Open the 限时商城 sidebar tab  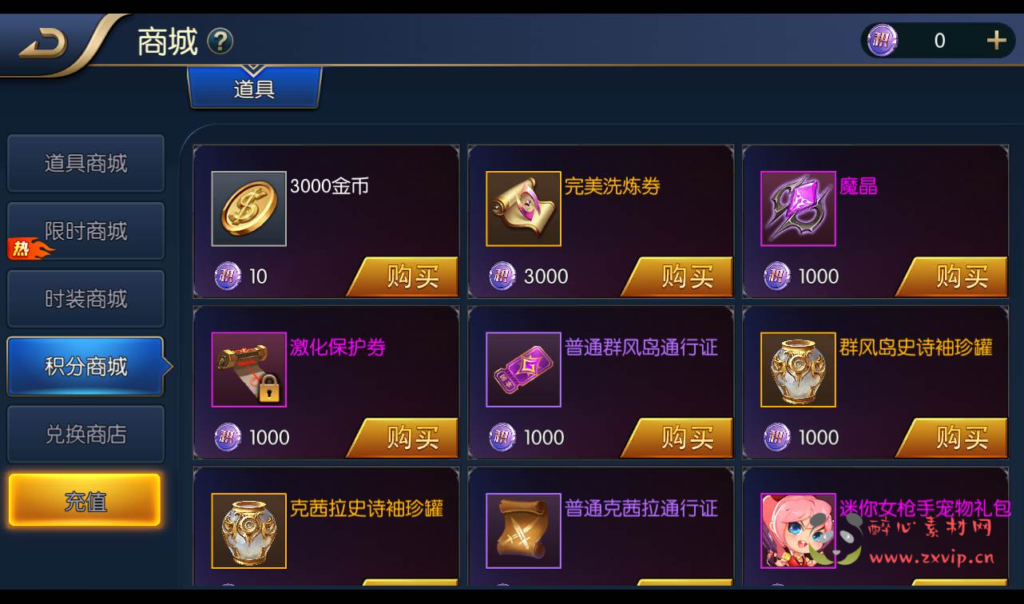86,231
